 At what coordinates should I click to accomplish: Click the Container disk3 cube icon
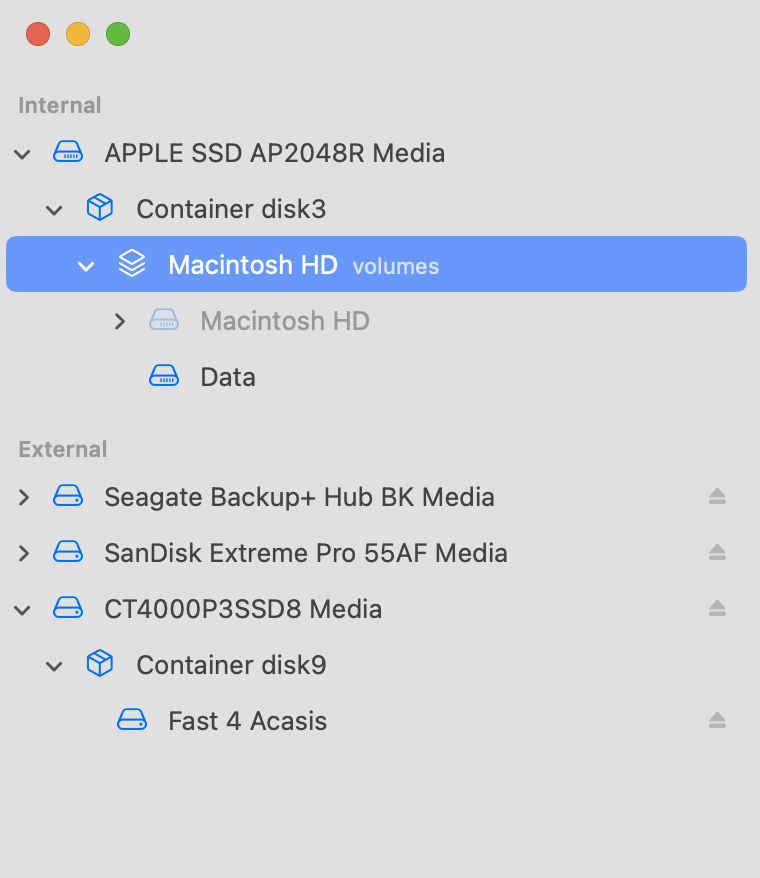(x=99, y=209)
